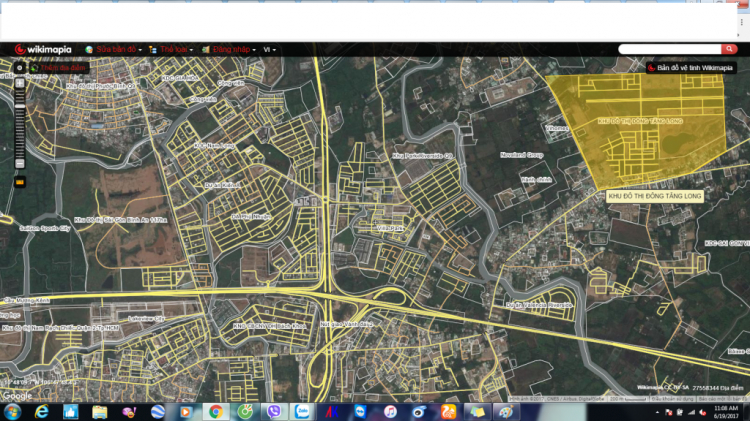Click the taskbar clock showing 11:08 AM
The width and height of the screenshot is (750, 421).
[726, 412]
